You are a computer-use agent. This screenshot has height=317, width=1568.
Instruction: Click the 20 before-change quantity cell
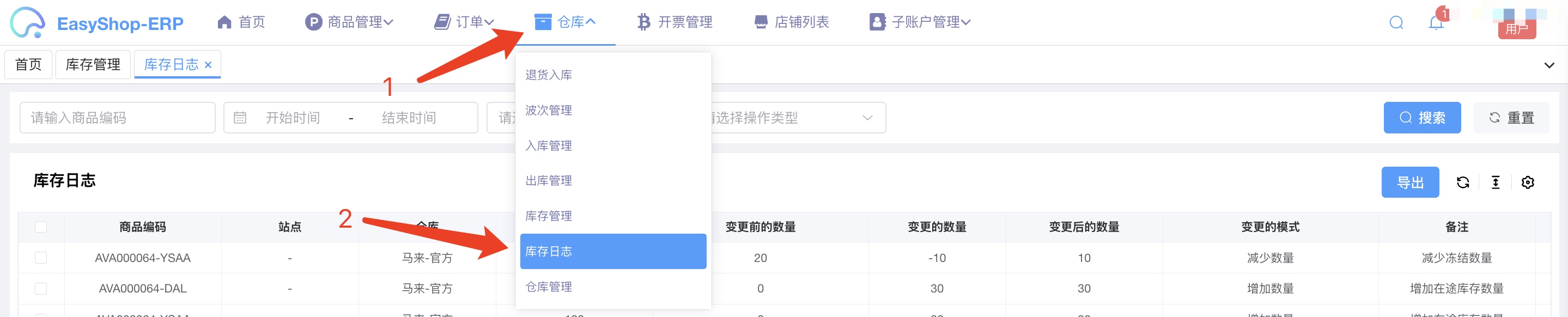760,258
